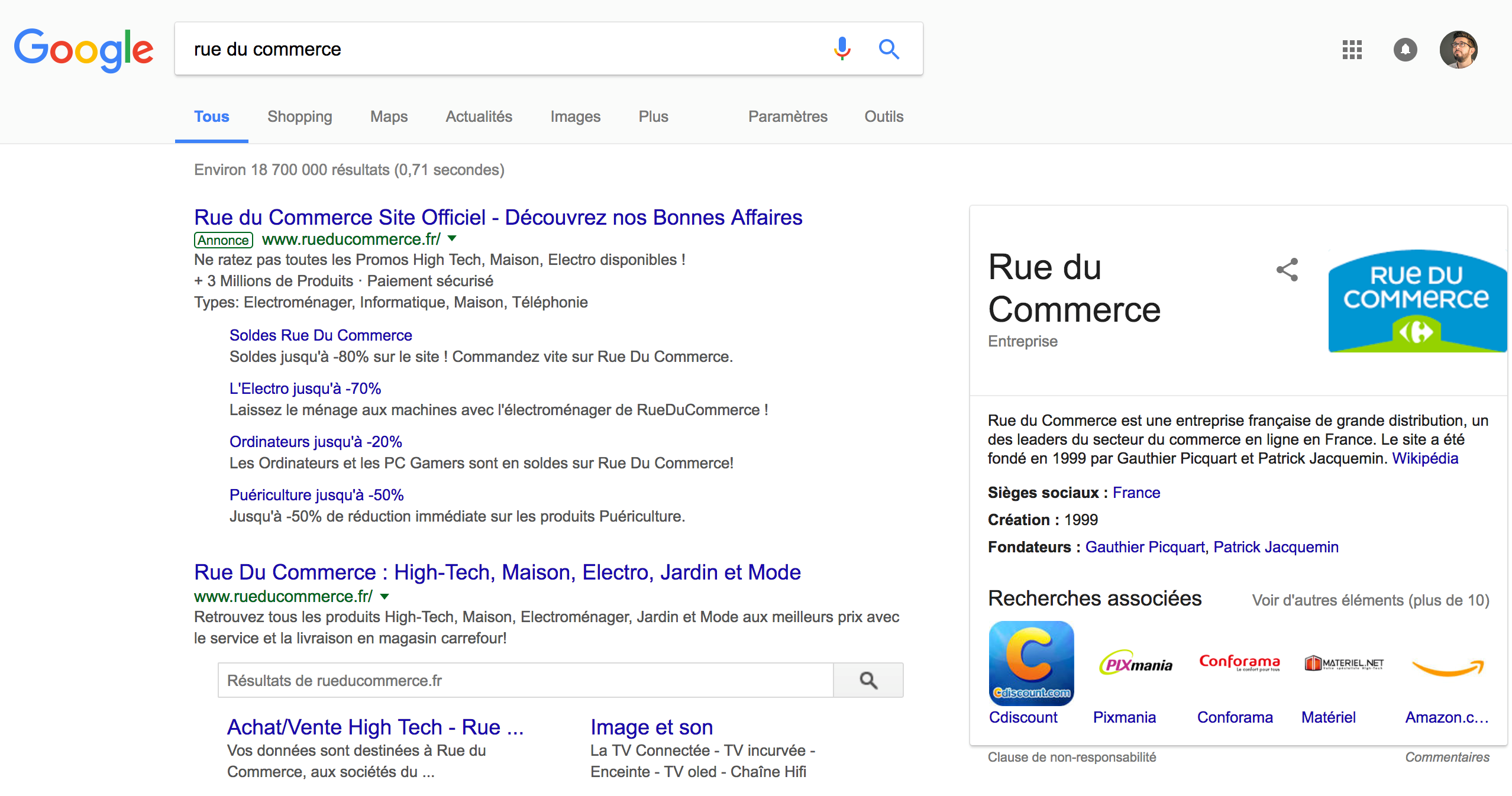Expand the arrow beside www.rueducommerce.fr organic result
The height and width of the screenshot is (796, 1512).
pos(384,596)
